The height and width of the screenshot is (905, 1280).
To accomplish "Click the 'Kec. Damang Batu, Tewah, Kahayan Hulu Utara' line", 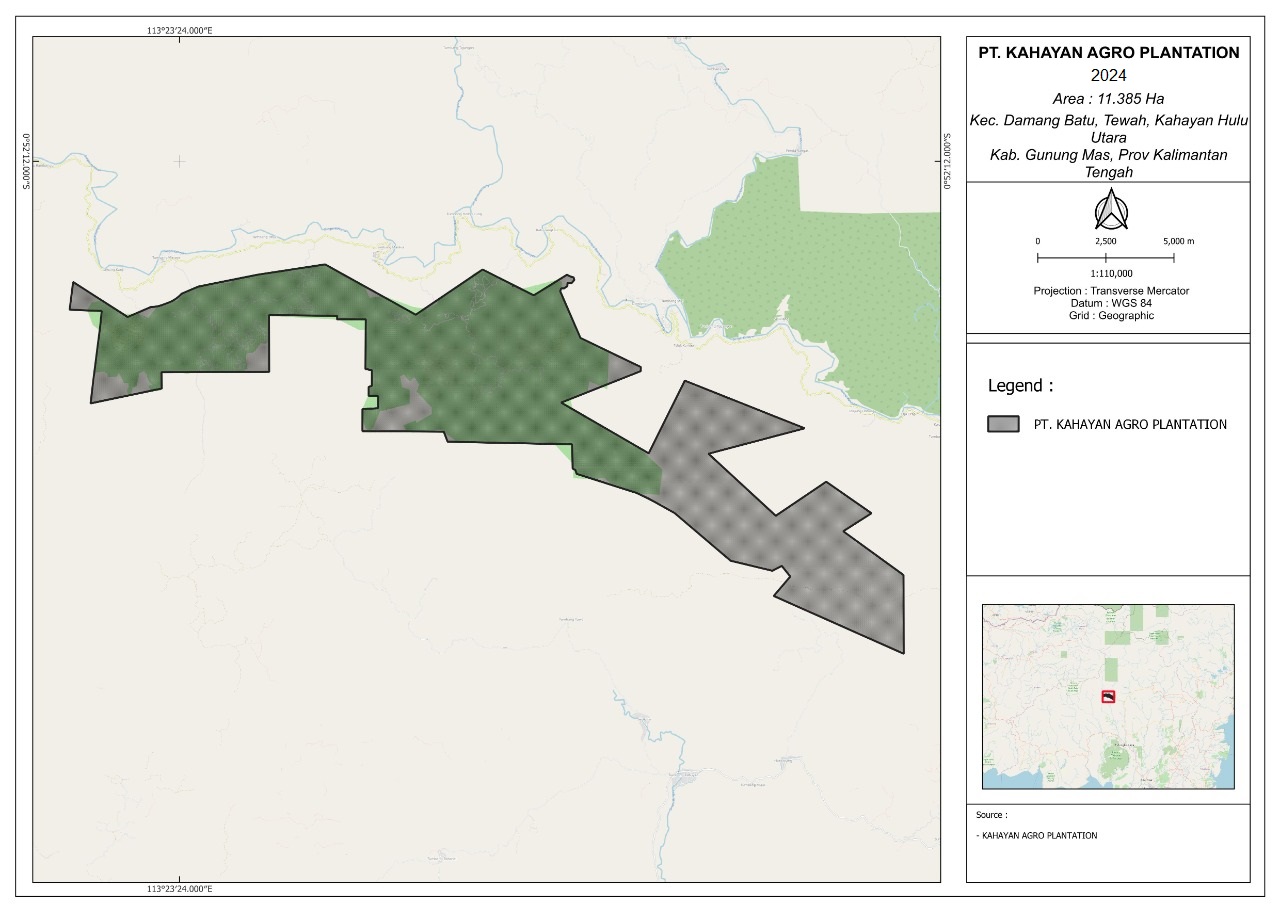I will pos(1108,128).
